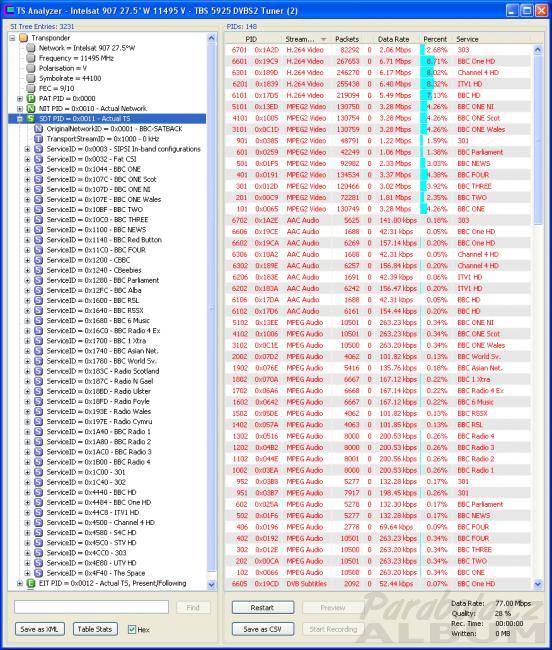Click the green PAT PID node icon
This screenshot has height=650, width=552.
click(x=31, y=98)
